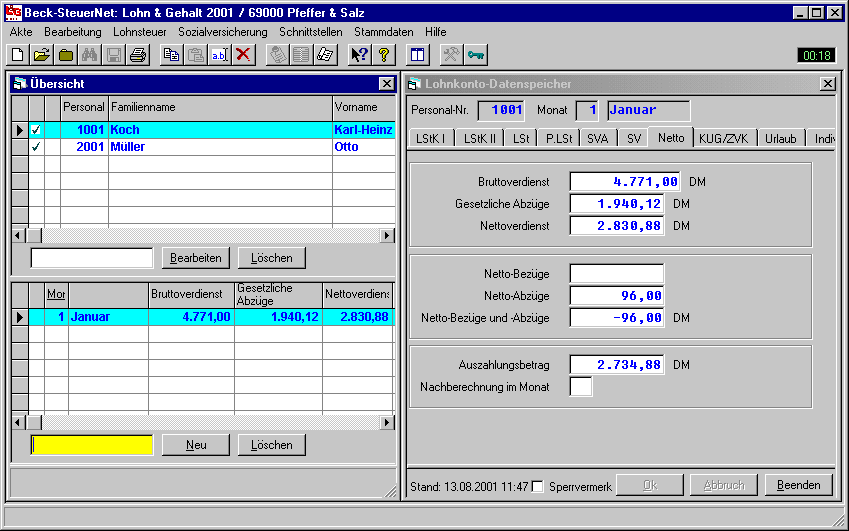Click the Auszahlungsbetrag 2.734,88 field
Viewport: 849px width, 531px height.
click(x=617, y=365)
